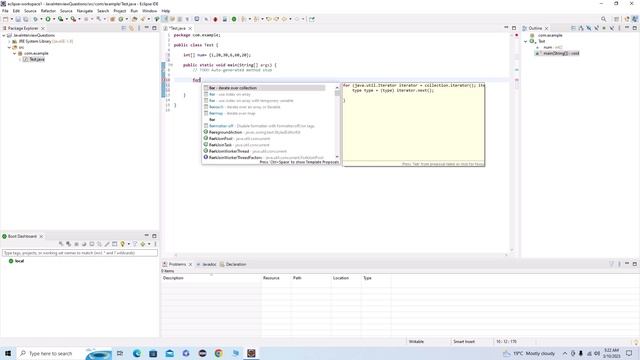Minimize the editor area
640x360 pixels.
pyautogui.click(x=506, y=28)
